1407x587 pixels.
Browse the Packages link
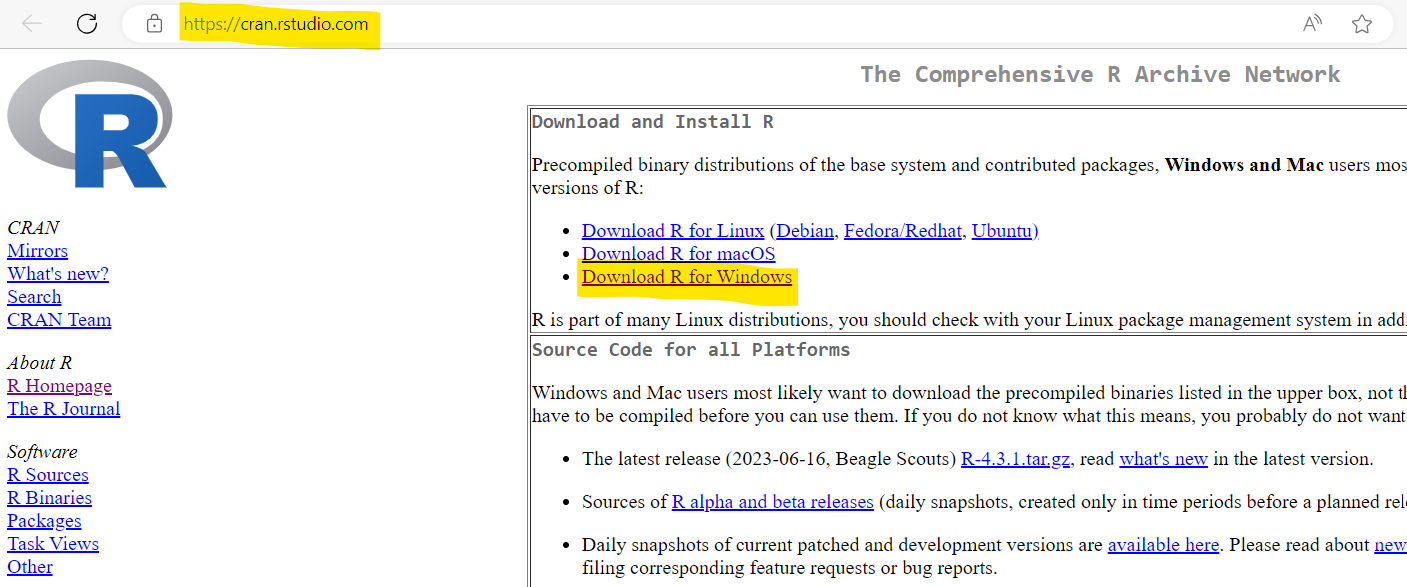(x=44, y=521)
